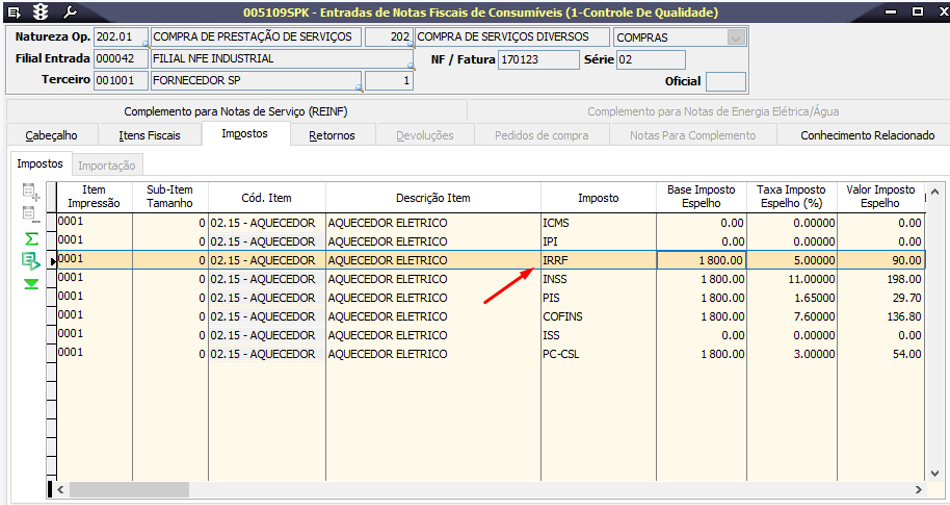The height and width of the screenshot is (505, 950).
Task: Click the add row icon beside grid
Action: (x=31, y=192)
